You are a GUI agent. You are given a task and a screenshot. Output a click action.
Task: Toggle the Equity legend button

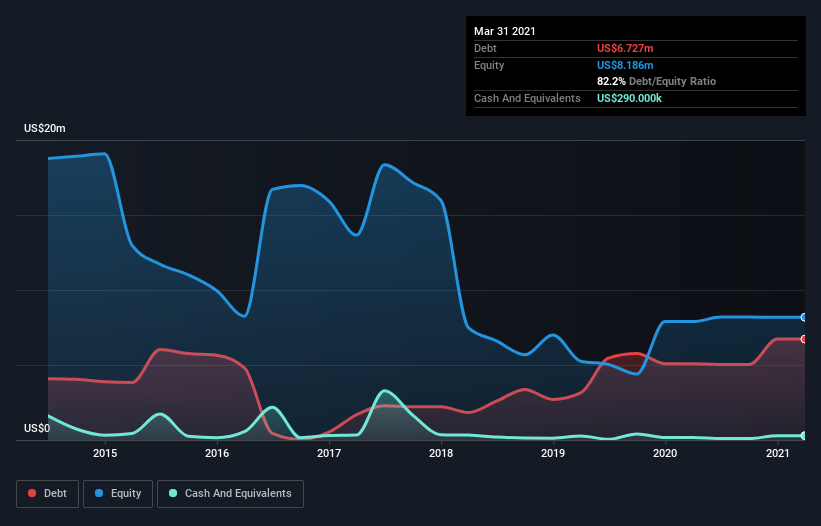tap(118, 494)
